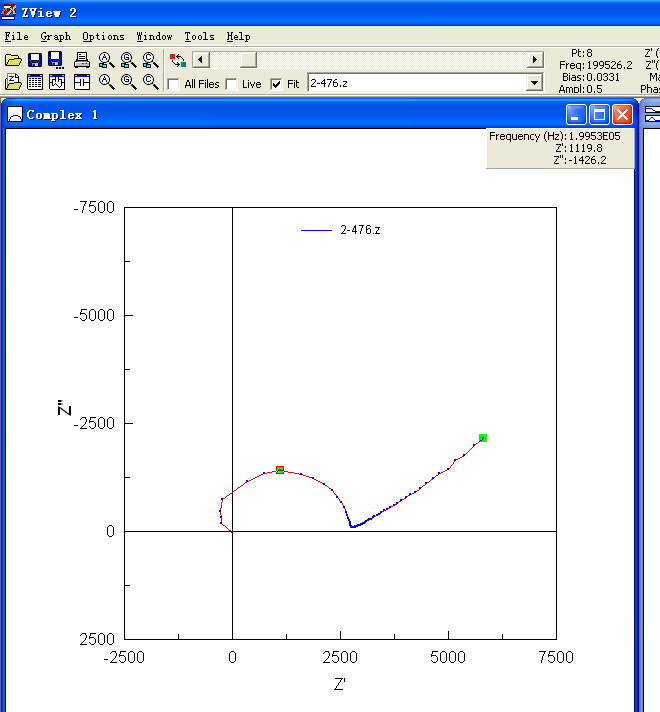Click the open data file Z folder icon
The height and width of the screenshot is (712, 660).
13,82
